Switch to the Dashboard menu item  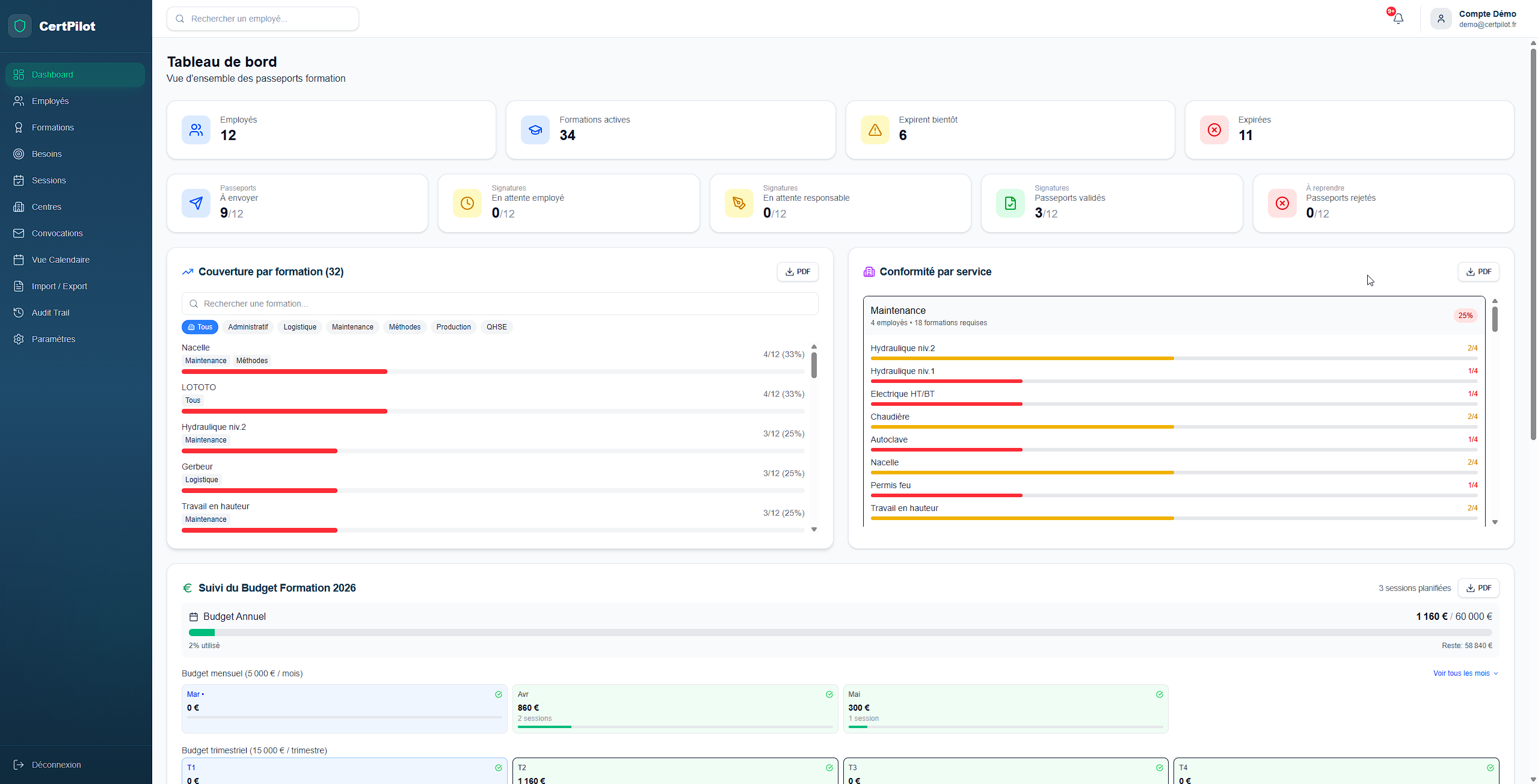click(52, 74)
